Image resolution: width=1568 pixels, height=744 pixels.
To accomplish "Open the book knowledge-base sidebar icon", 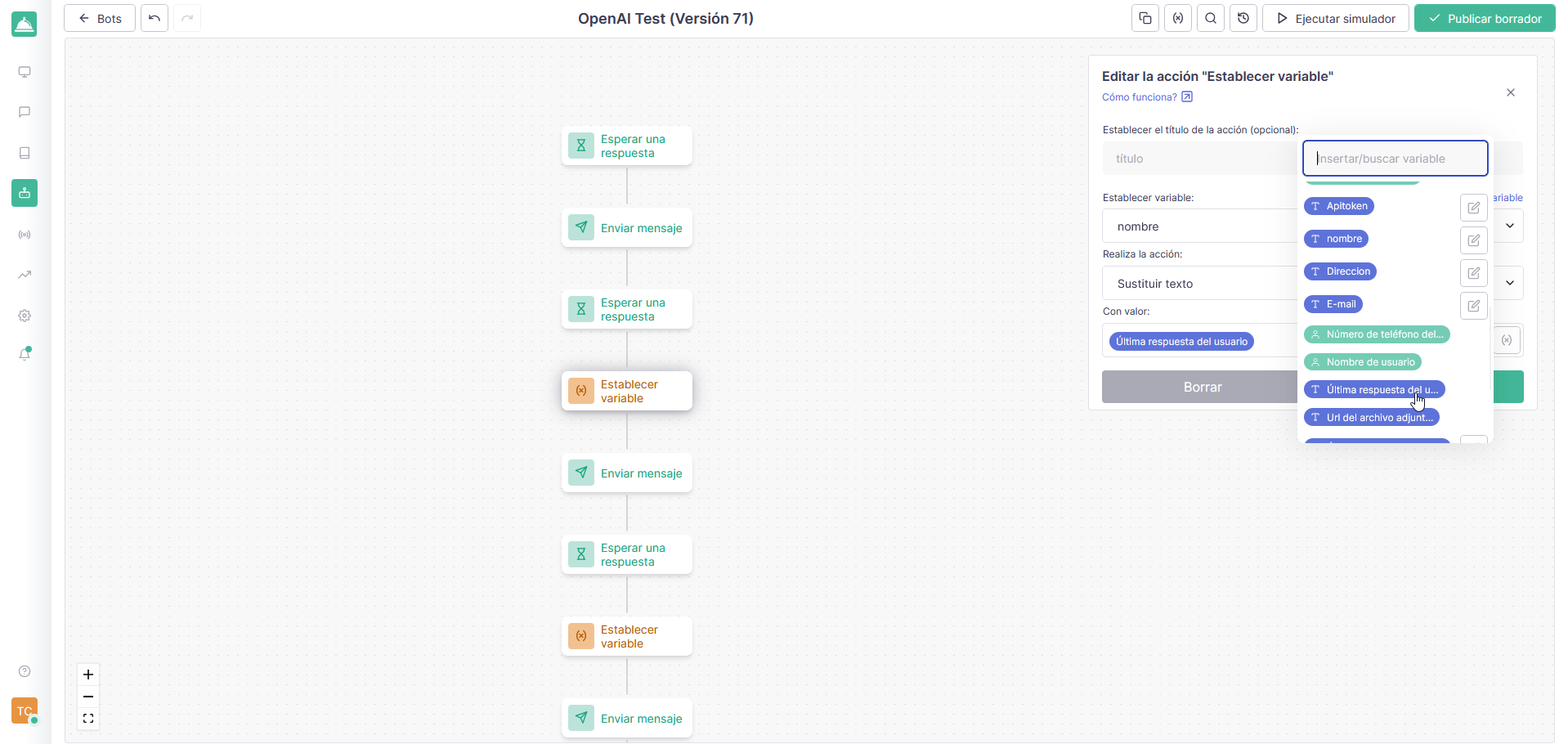I will click(25, 153).
